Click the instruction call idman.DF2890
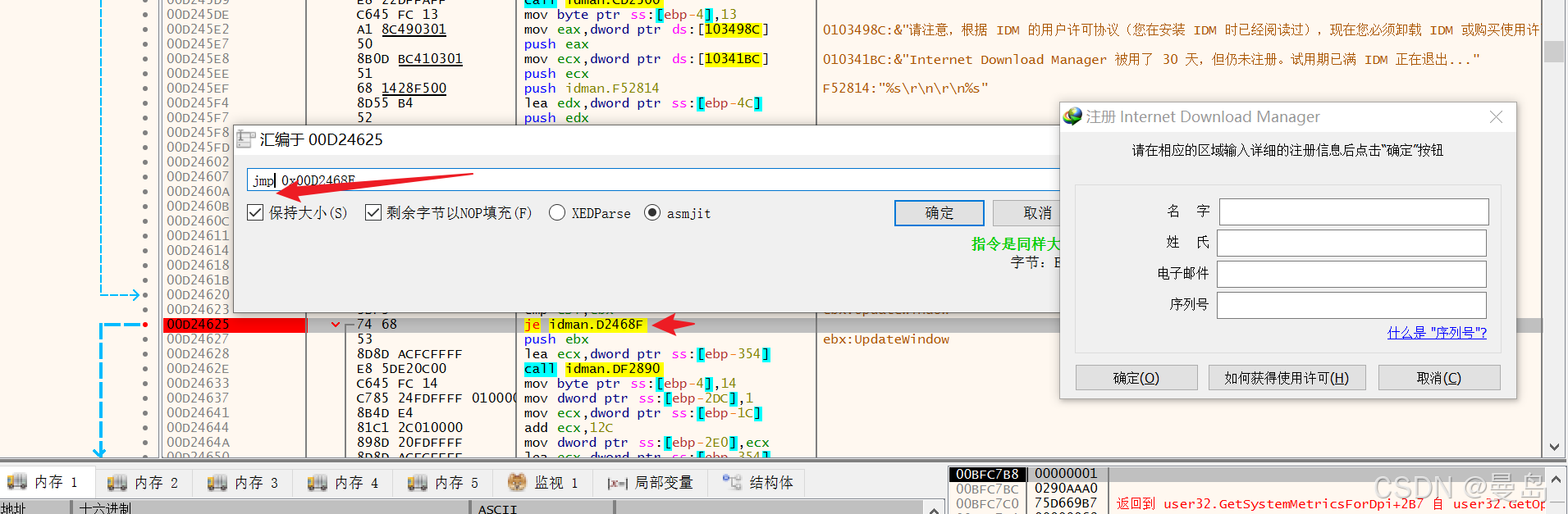Viewport: 1568px width, 514px height. click(592, 369)
